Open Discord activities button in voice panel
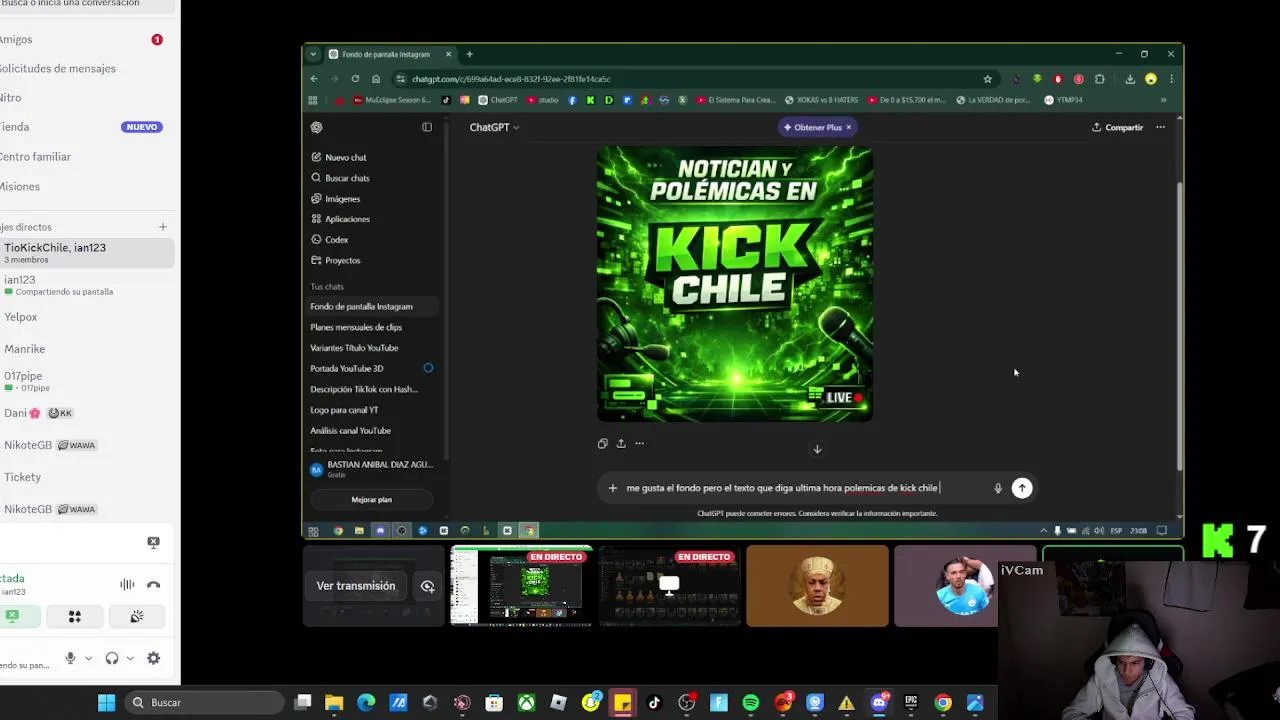Screen dimensions: 1280x720 coord(74,617)
